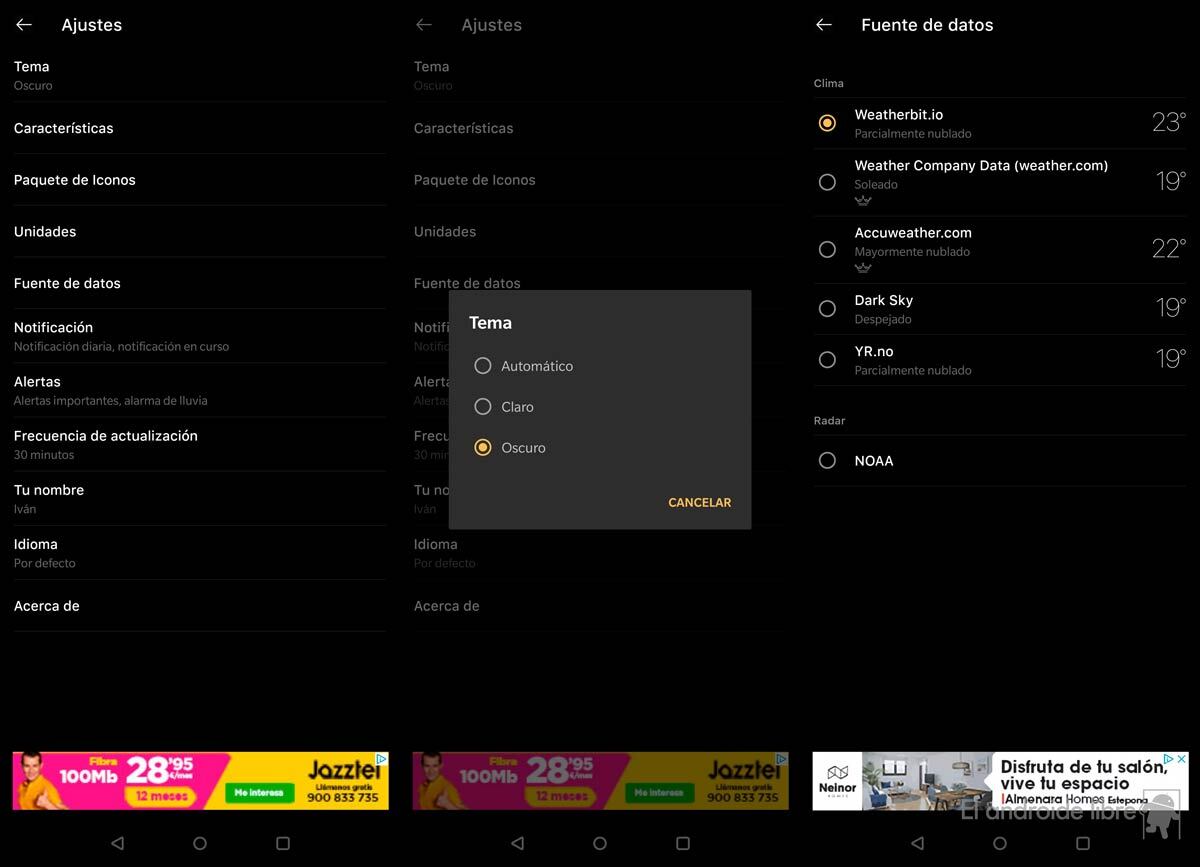This screenshot has height=867, width=1200.
Task: Go back from Fuente de datos screen
Action: (824, 25)
